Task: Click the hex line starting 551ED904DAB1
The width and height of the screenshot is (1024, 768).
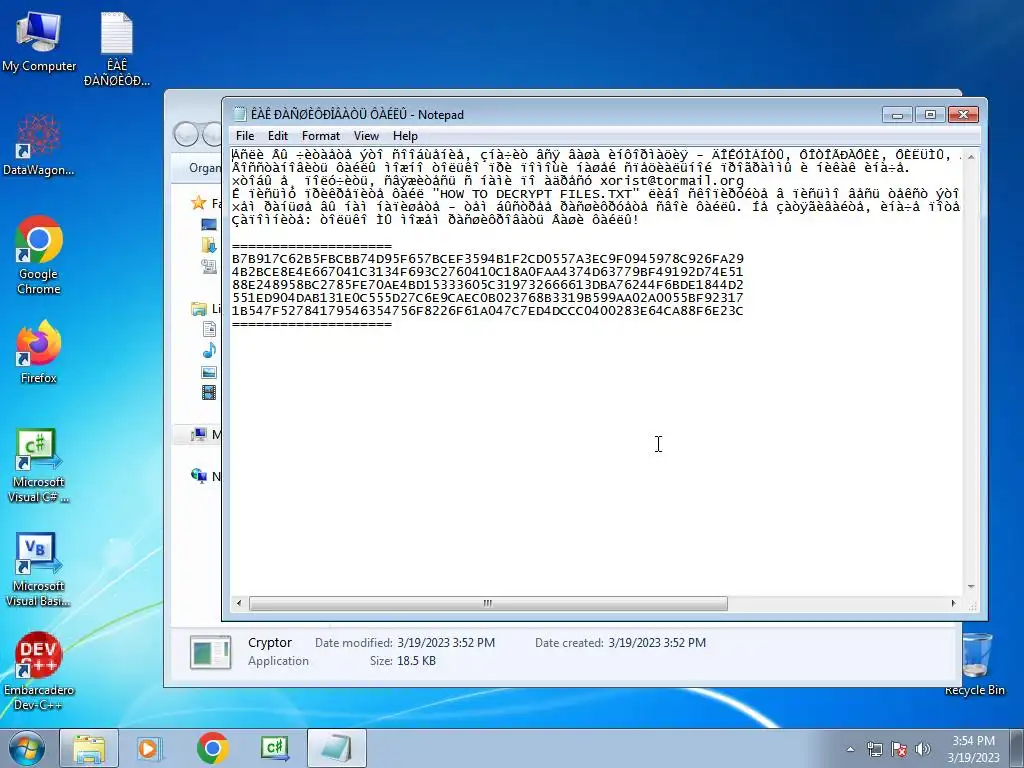Action: (x=487, y=298)
